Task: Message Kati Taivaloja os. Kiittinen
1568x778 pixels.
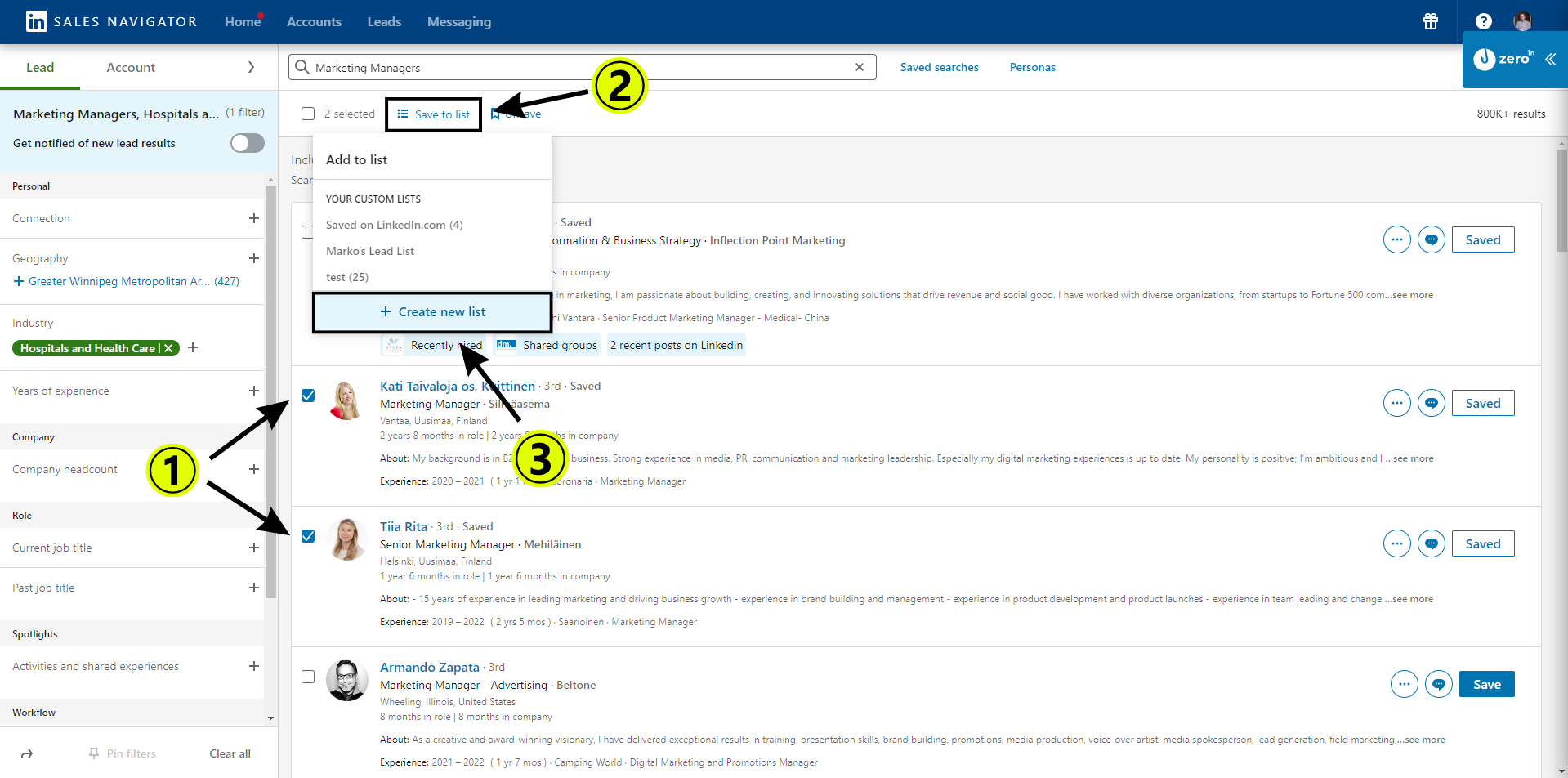Action: coord(1432,403)
